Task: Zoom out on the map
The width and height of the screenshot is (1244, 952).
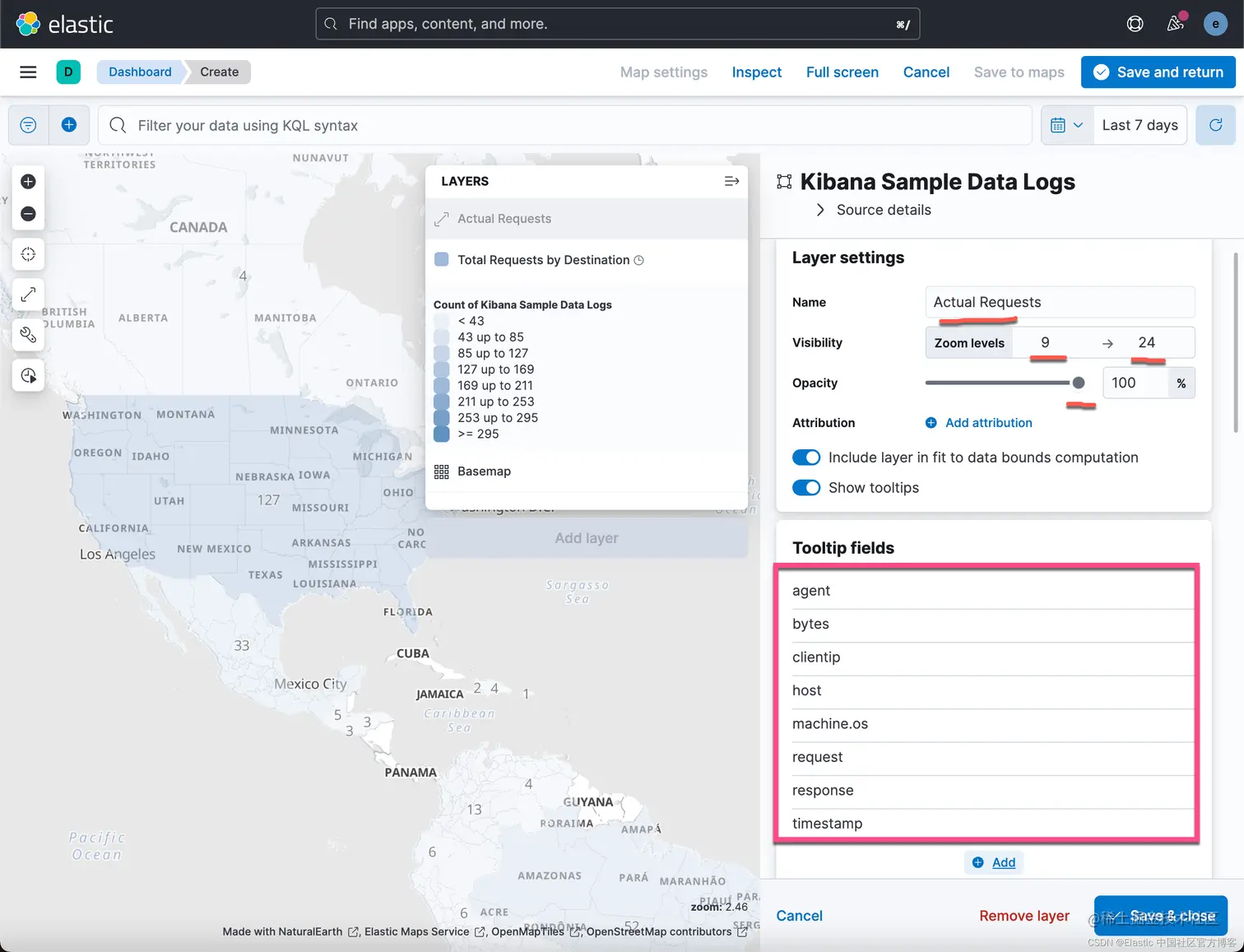Action: (28, 214)
